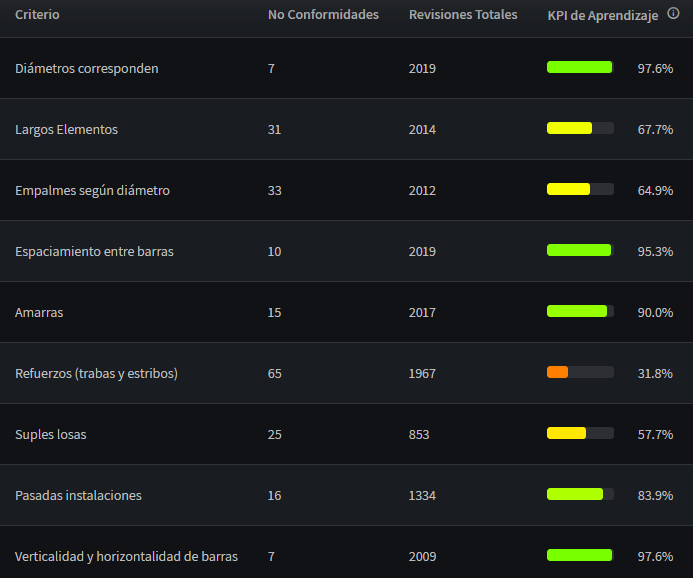Click total revisions 2019 for Espaciamiento entre barras
693x578 pixels.
[422, 251]
